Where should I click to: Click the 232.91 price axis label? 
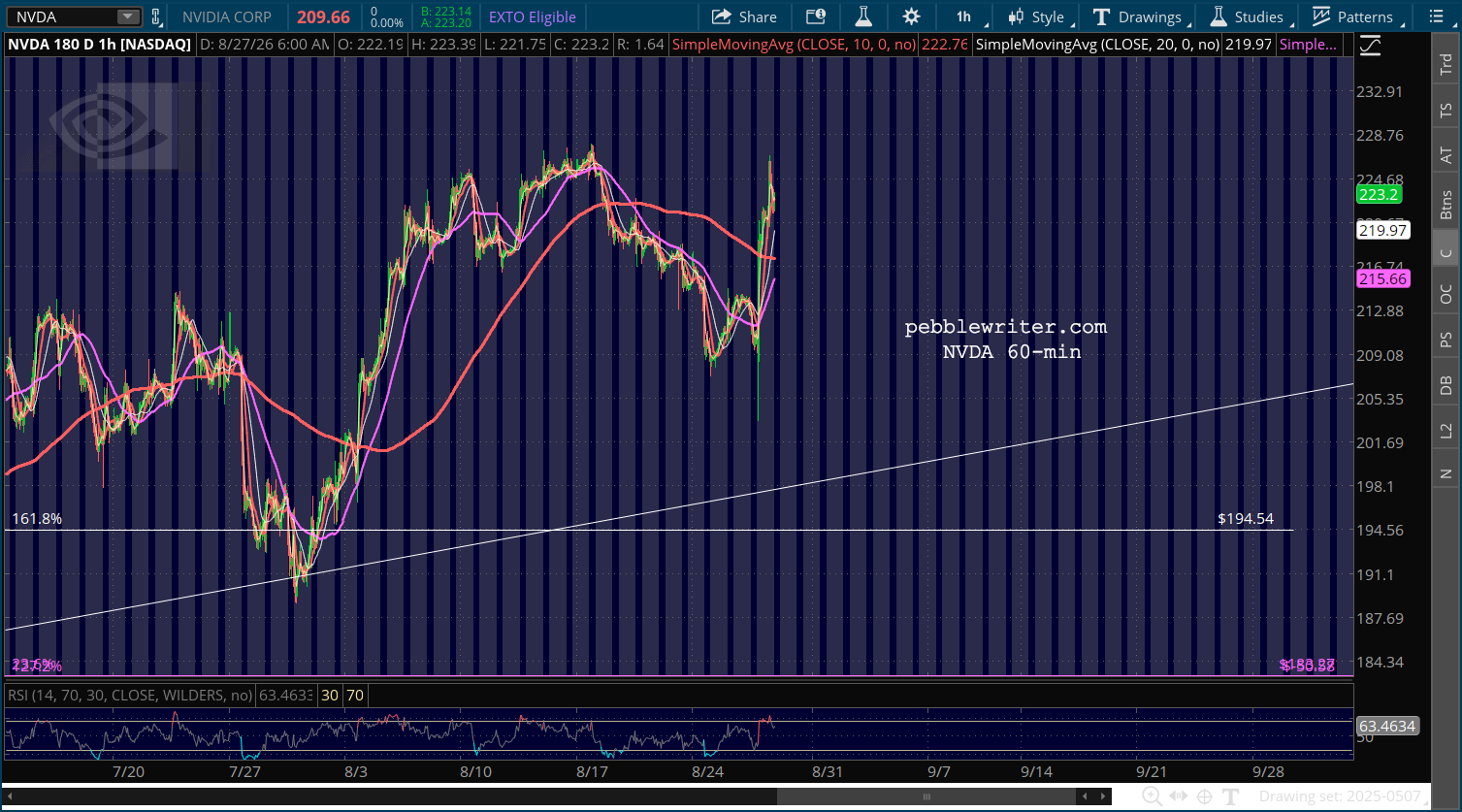pyautogui.click(x=1381, y=91)
